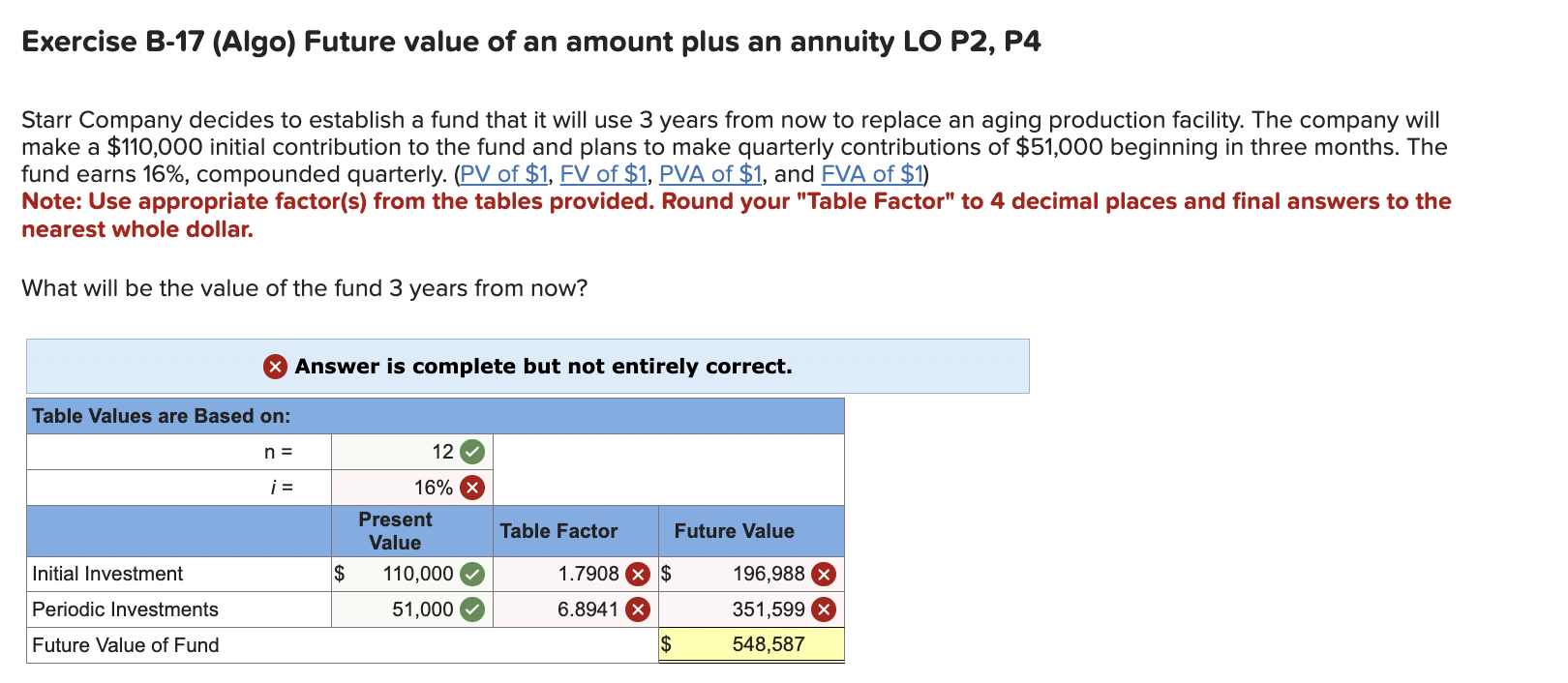The image size is (1568, 683).
Task: Click the 6.8941 table factor cell
Action: pyautogui.click(x=576, y=609)
